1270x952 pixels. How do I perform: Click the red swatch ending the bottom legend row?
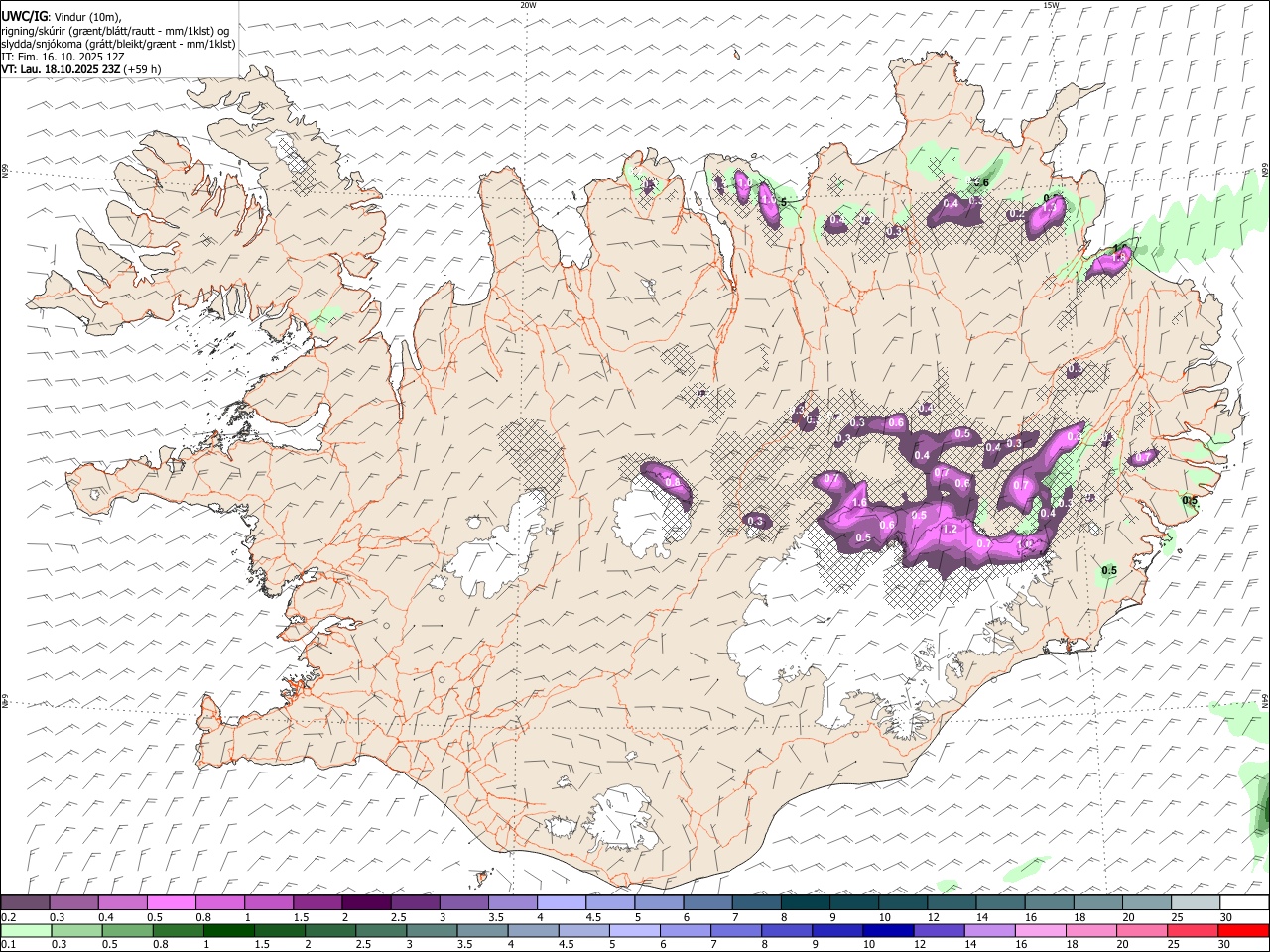coord(1245,931)
